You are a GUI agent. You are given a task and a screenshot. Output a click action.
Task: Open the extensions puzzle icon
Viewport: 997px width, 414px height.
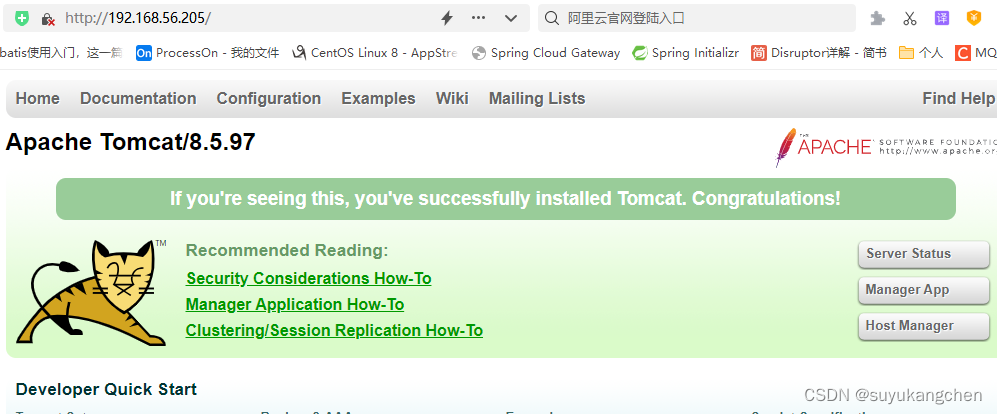(x=878, y=18)
